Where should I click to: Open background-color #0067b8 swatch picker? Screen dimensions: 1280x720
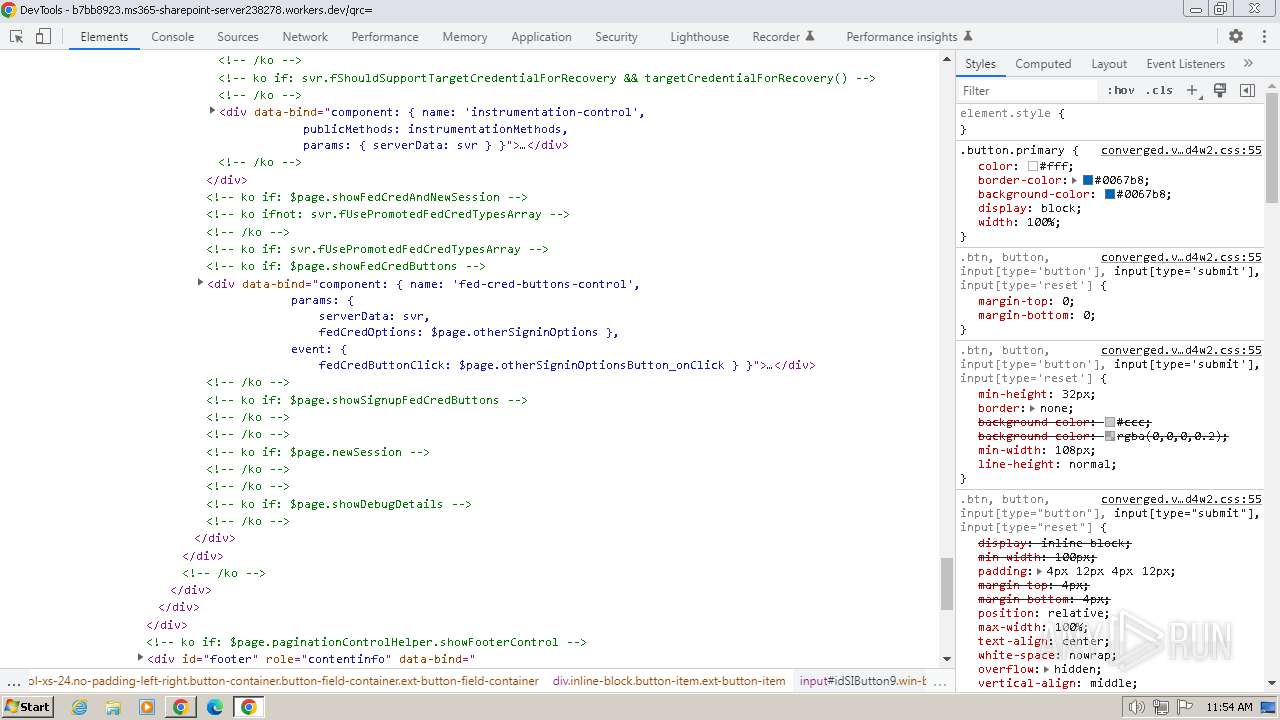coord(1110,195)
